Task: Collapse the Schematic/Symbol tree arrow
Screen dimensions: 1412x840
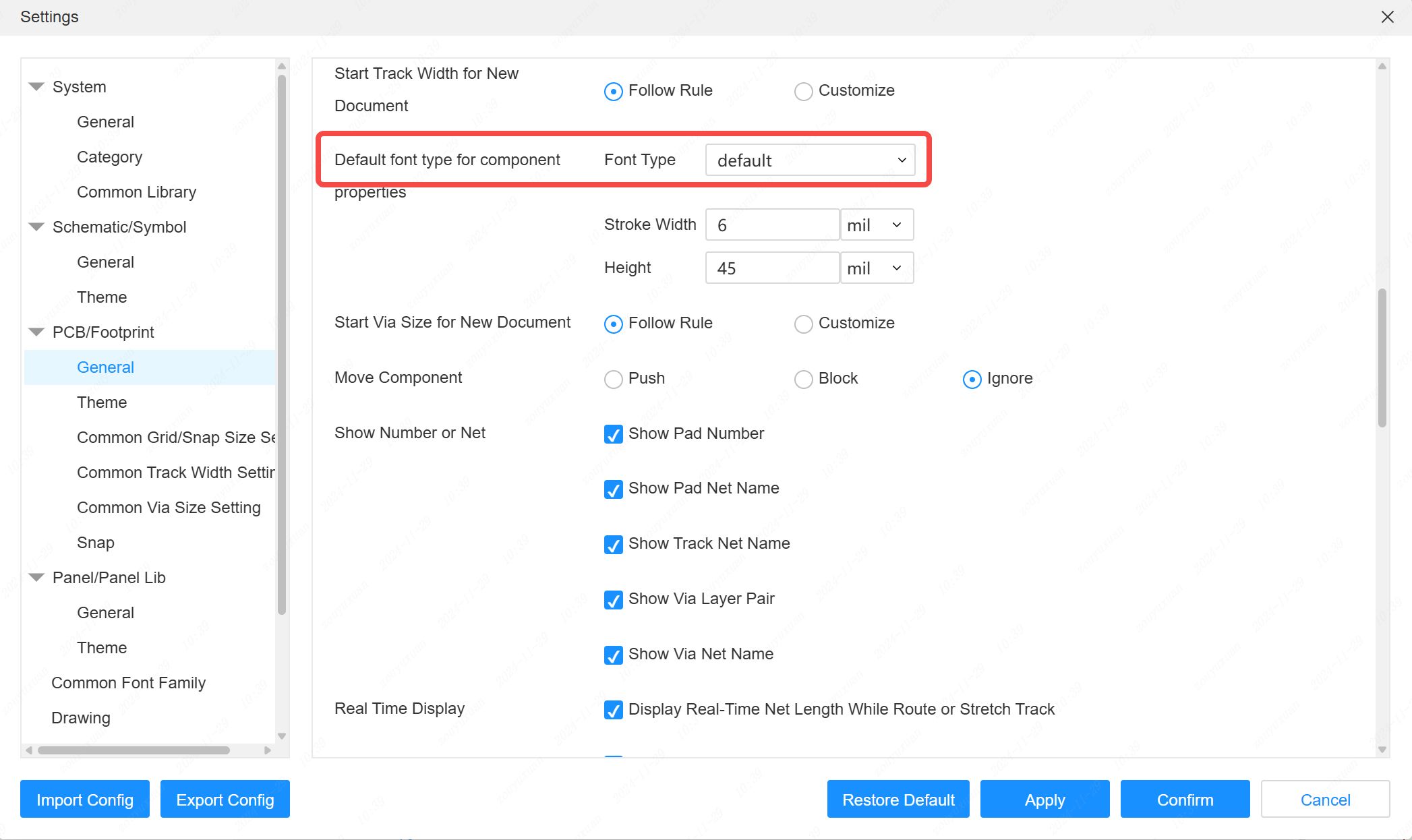Action: coord(37,227)
